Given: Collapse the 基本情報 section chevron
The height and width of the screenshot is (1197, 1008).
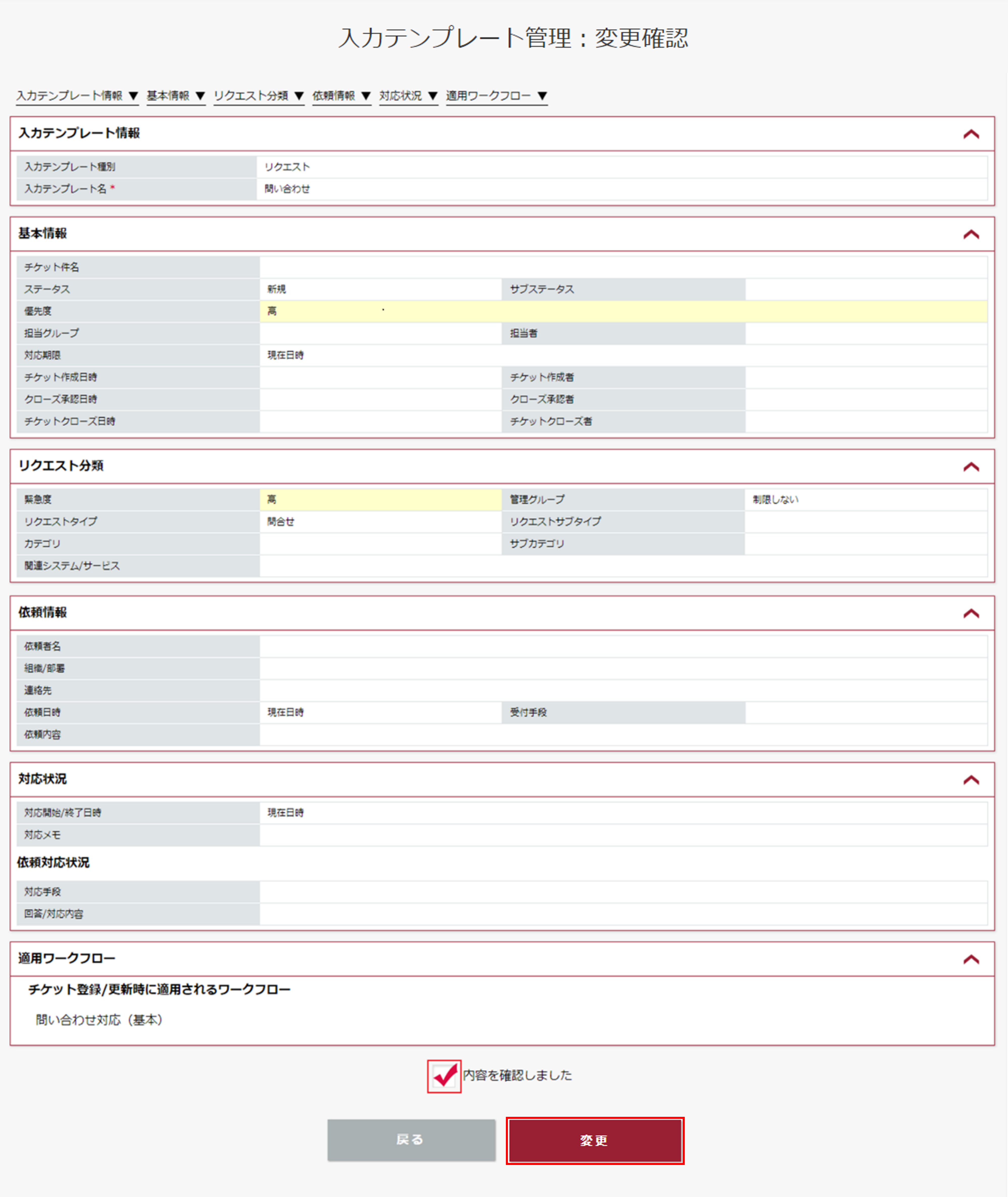Looking at the screenshot, I should tap(971, 234).
